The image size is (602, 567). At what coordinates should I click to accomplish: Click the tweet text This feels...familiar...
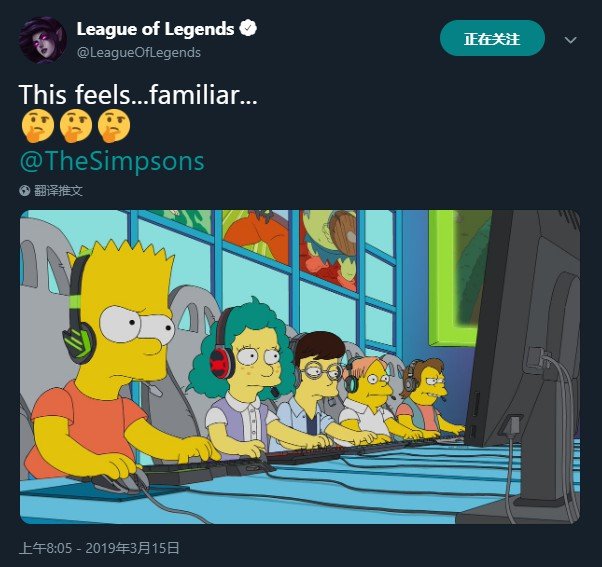138,94
